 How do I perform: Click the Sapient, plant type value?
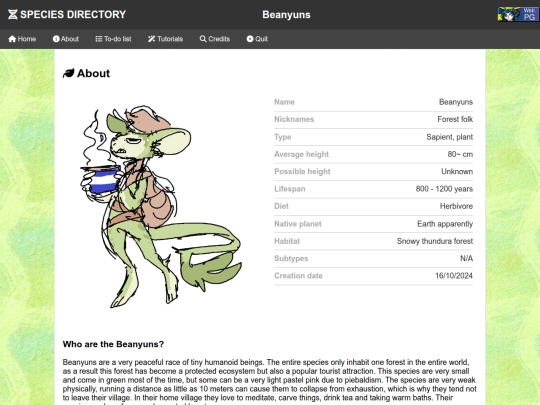449,137
